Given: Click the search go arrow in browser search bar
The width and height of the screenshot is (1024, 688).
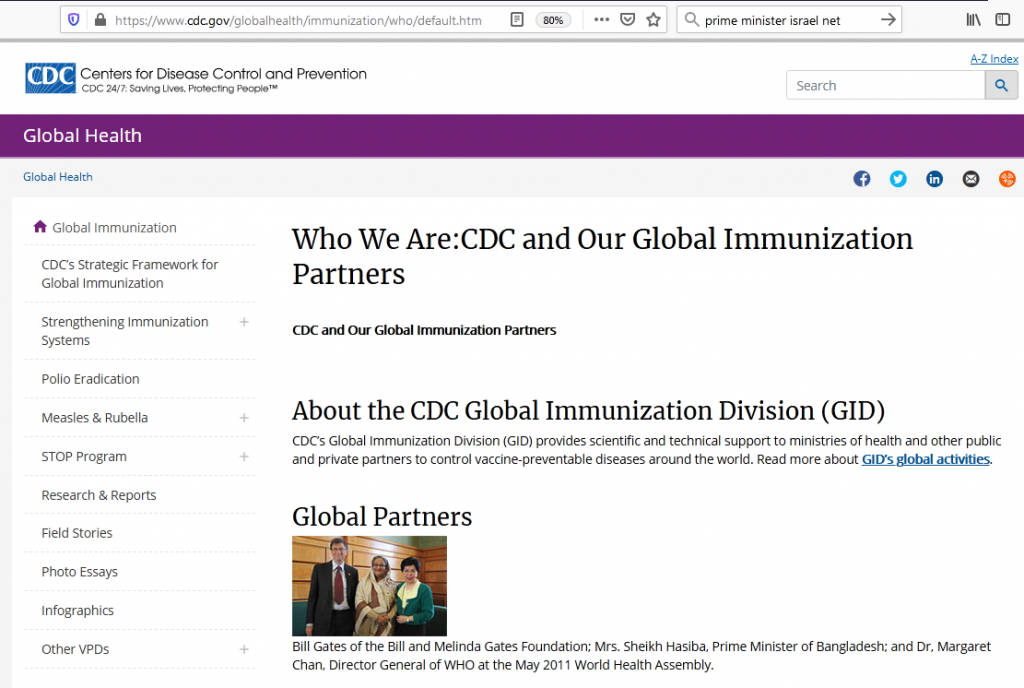Looking at the screenshot, I should pos(888,20).
